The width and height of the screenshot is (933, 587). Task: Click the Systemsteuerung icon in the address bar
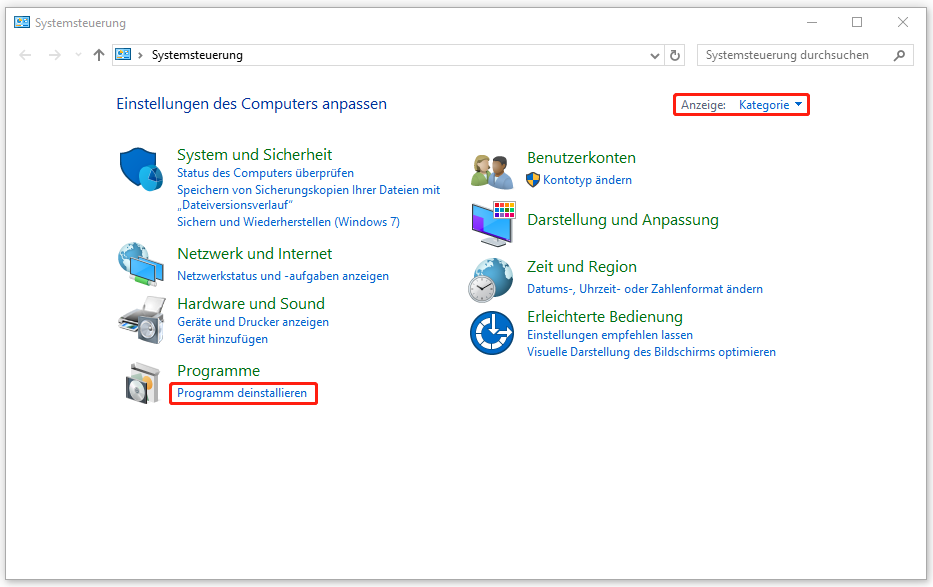click(x=123, y=55)
